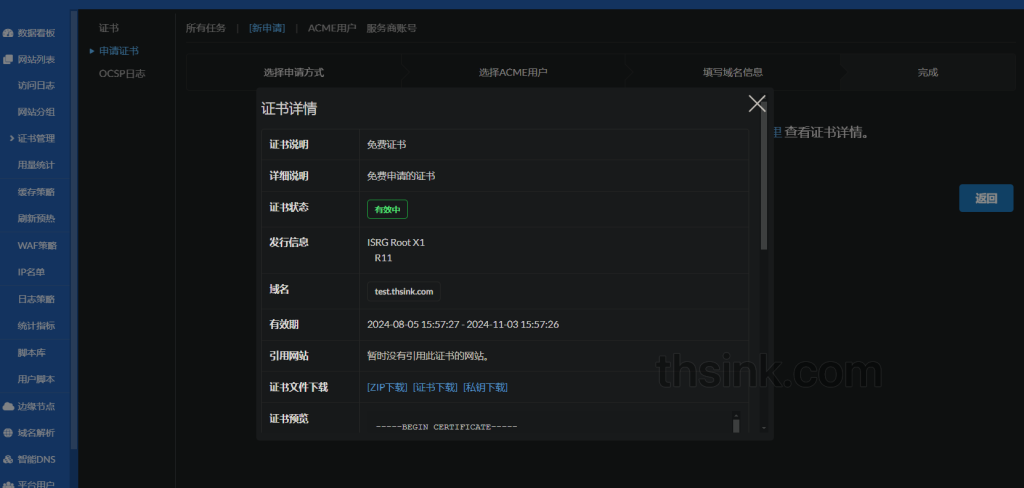1024x488 pixels.
Task: Download the certificate via [ZIP下载]
Action: (x=387, y=387)
